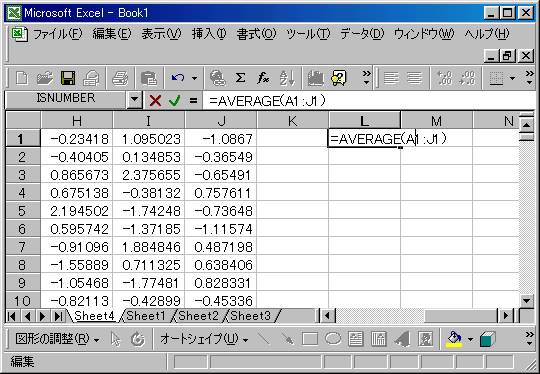
Task: Click the Edit Formula equals button
Action: click(194, 101)
